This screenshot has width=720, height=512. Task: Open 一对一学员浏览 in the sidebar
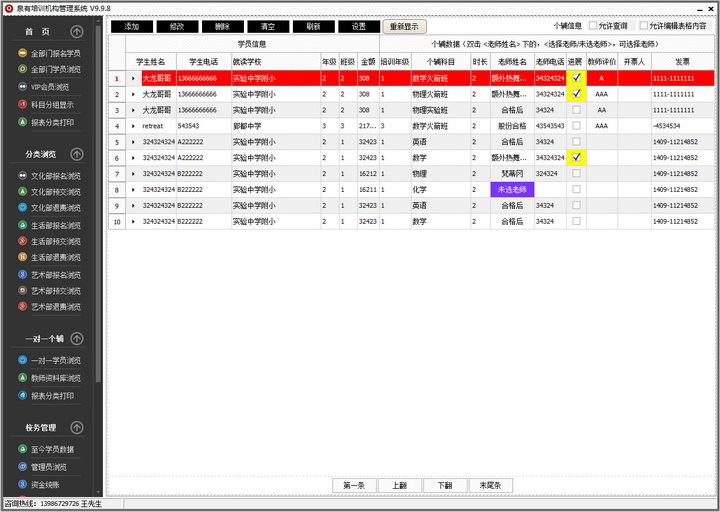pos(50,360)
